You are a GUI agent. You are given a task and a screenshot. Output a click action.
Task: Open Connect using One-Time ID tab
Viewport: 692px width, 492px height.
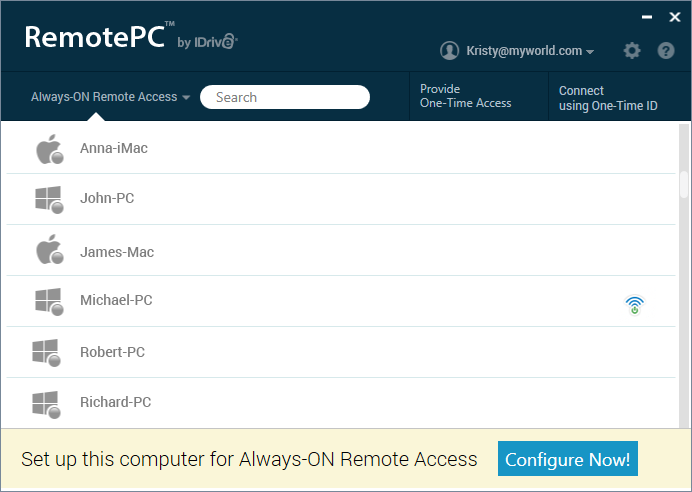(x=607, y=97)
